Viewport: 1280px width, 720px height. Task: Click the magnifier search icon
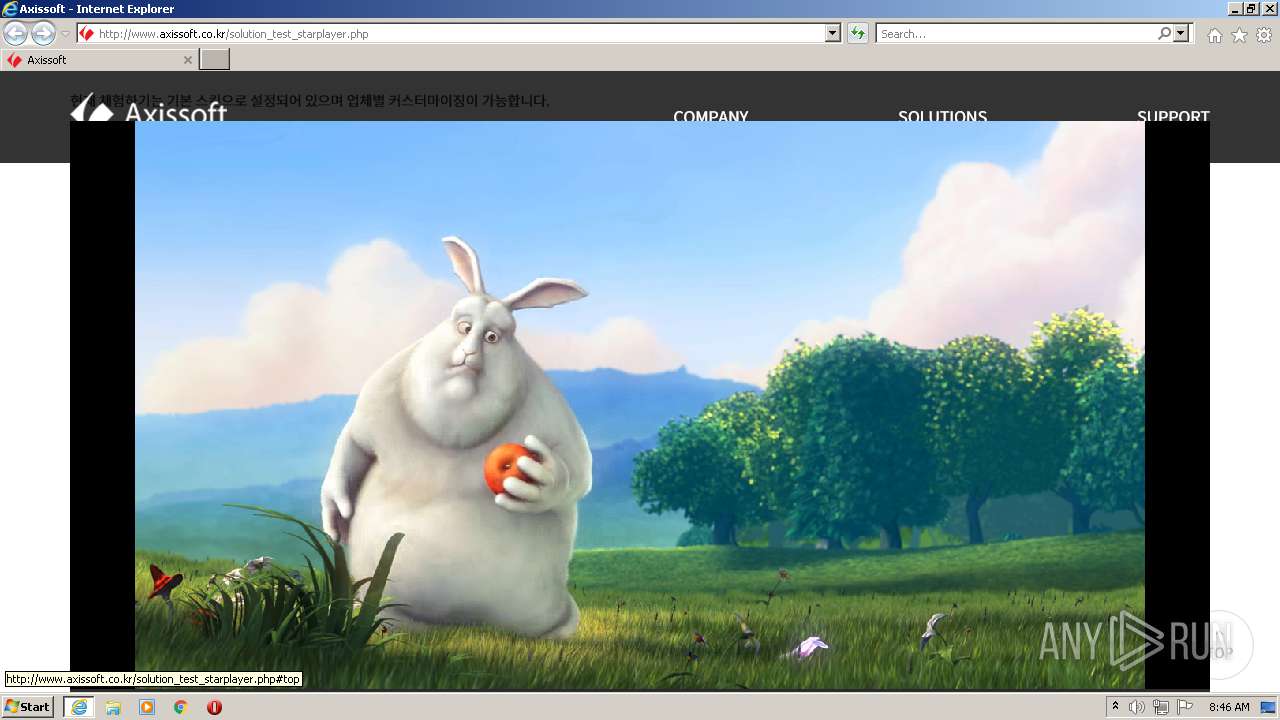pos(1164,34)
